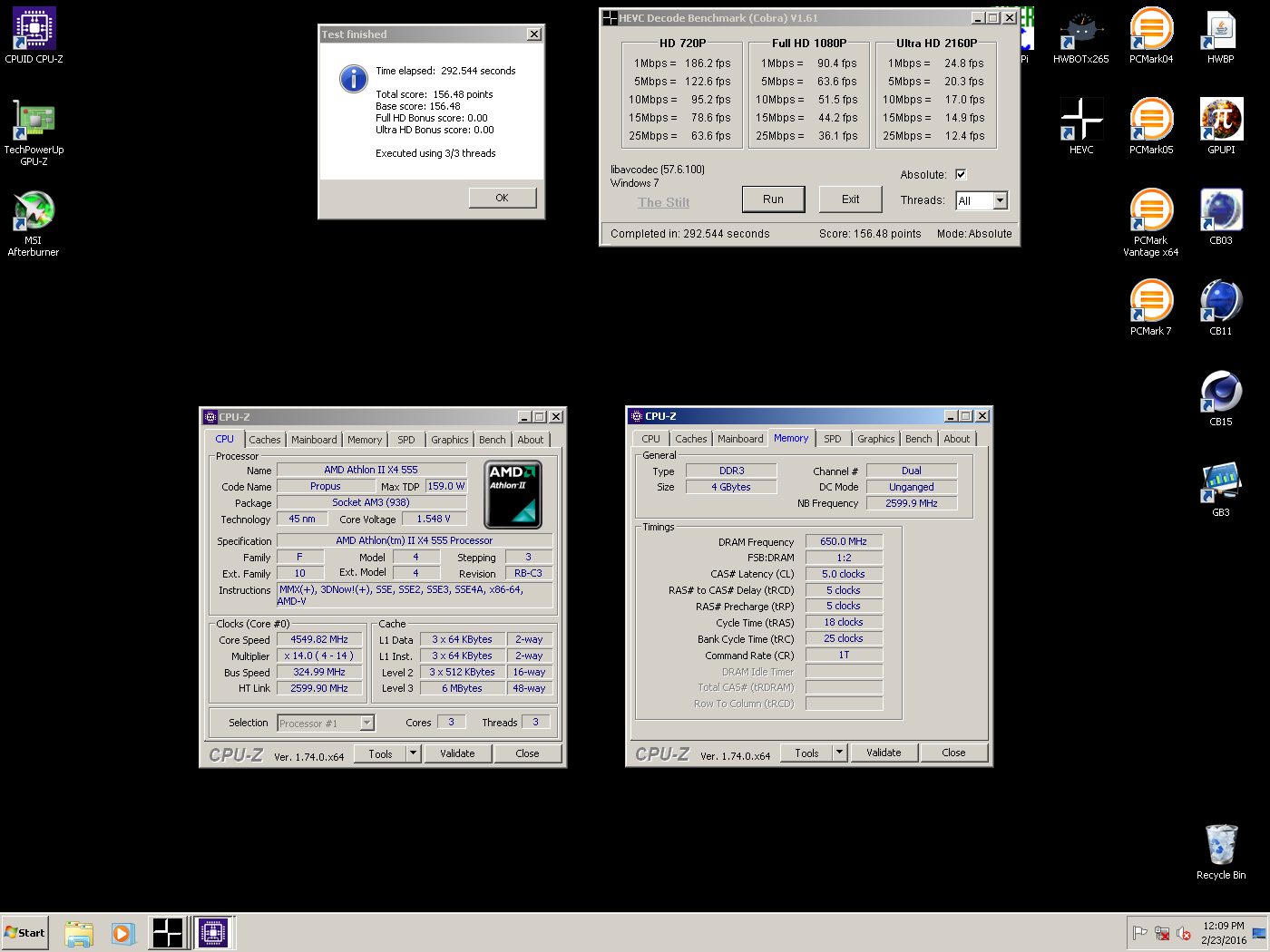The height and width of the screenshot is (952, 1270).
Task: Switch to Caches tab in left CPU-Z window
Action: (x=265, y=440)
